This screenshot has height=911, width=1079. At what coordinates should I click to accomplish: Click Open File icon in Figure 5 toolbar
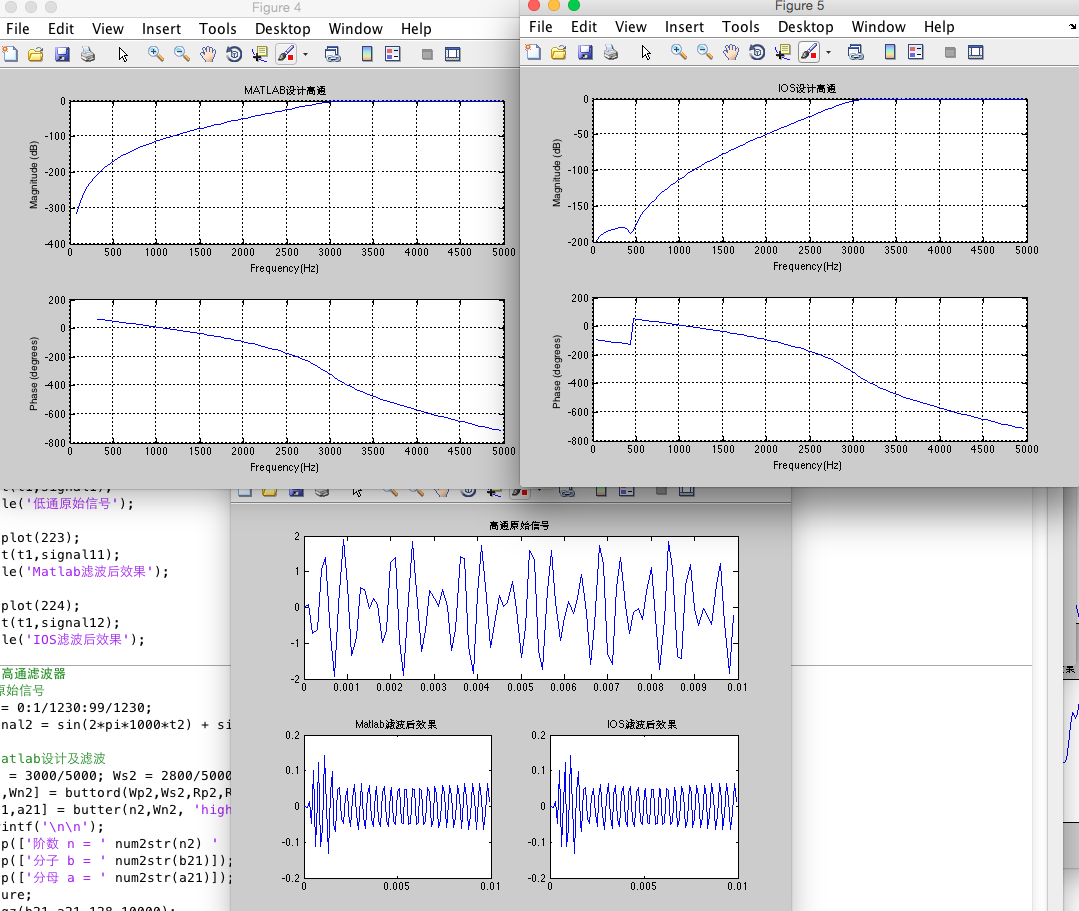click(559, 52)
